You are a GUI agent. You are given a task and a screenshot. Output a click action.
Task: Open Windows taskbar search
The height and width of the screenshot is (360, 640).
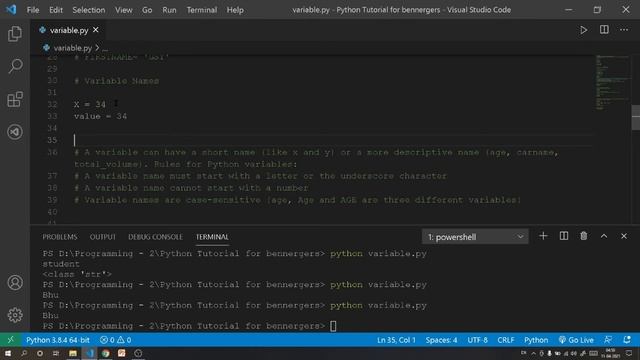click(x=24, y=353)
